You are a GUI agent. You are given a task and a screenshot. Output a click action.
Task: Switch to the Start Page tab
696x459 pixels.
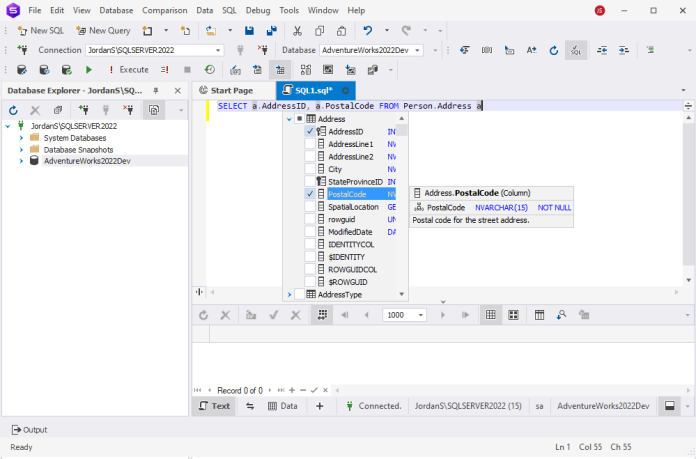231,90
